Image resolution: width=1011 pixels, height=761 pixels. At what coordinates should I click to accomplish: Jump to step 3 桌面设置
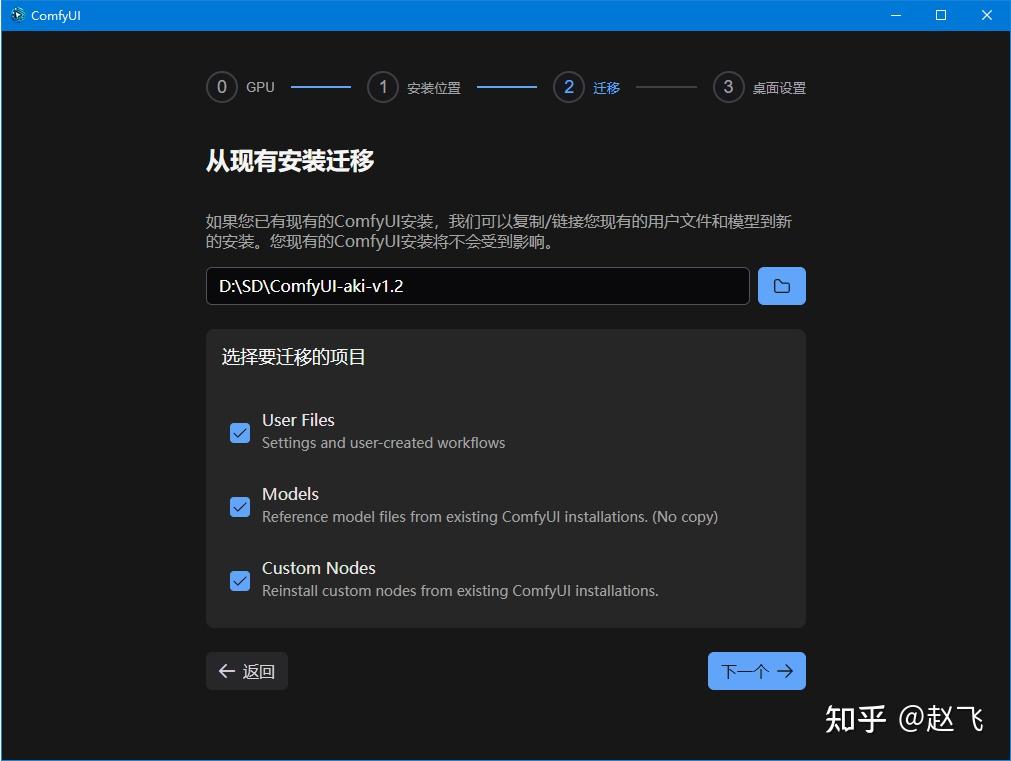(x=760, y=87)
